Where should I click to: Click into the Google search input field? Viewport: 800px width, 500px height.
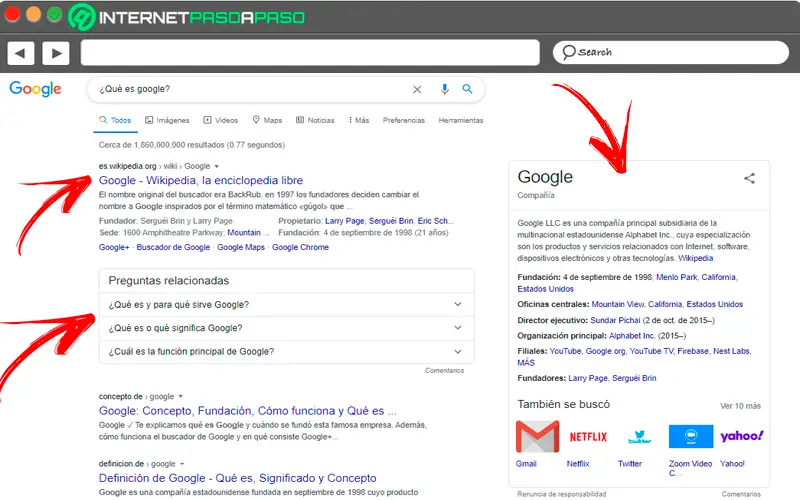pos(253,89)
